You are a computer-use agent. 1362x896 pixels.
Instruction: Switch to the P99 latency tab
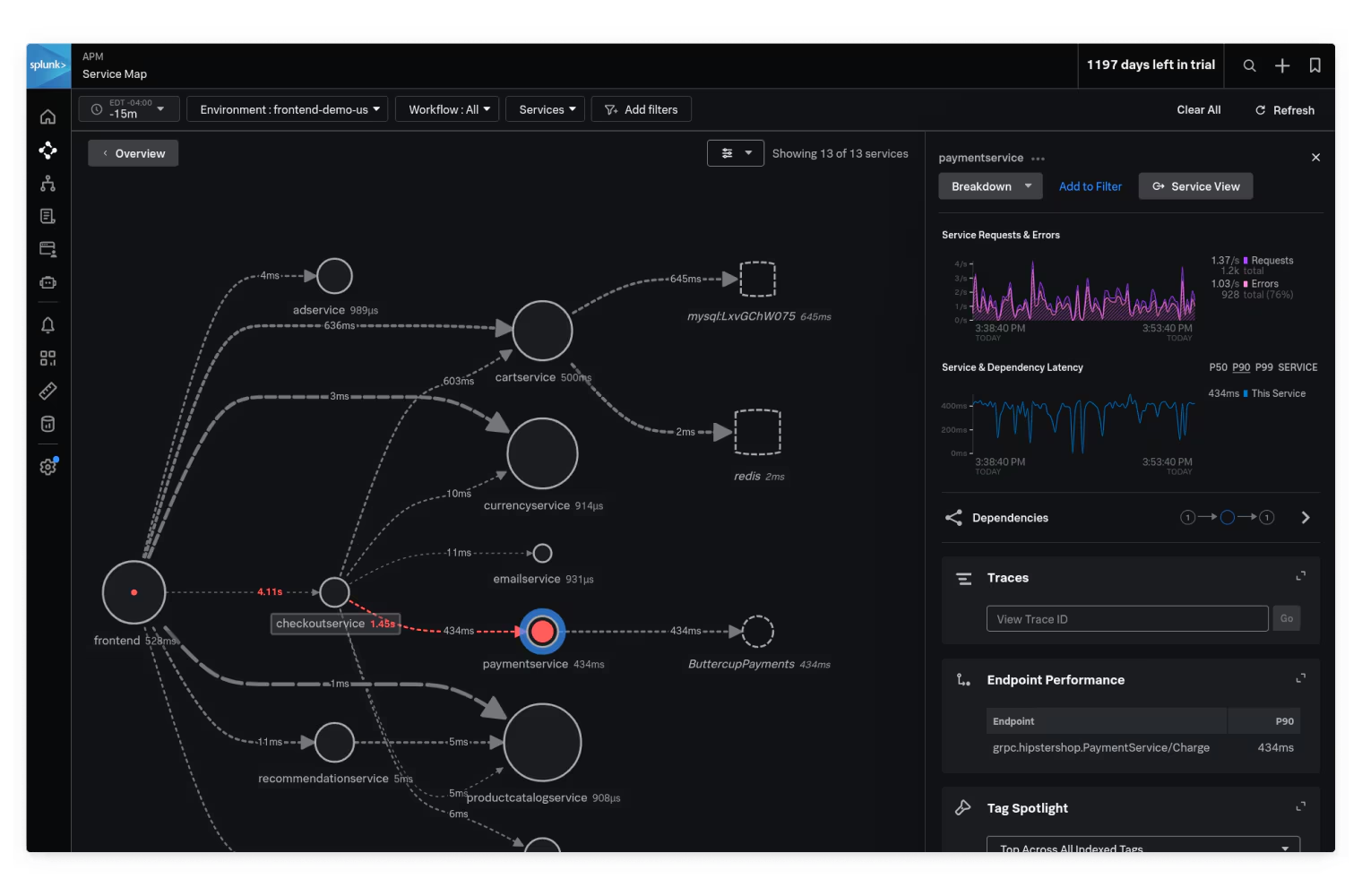click(1264, 367)
